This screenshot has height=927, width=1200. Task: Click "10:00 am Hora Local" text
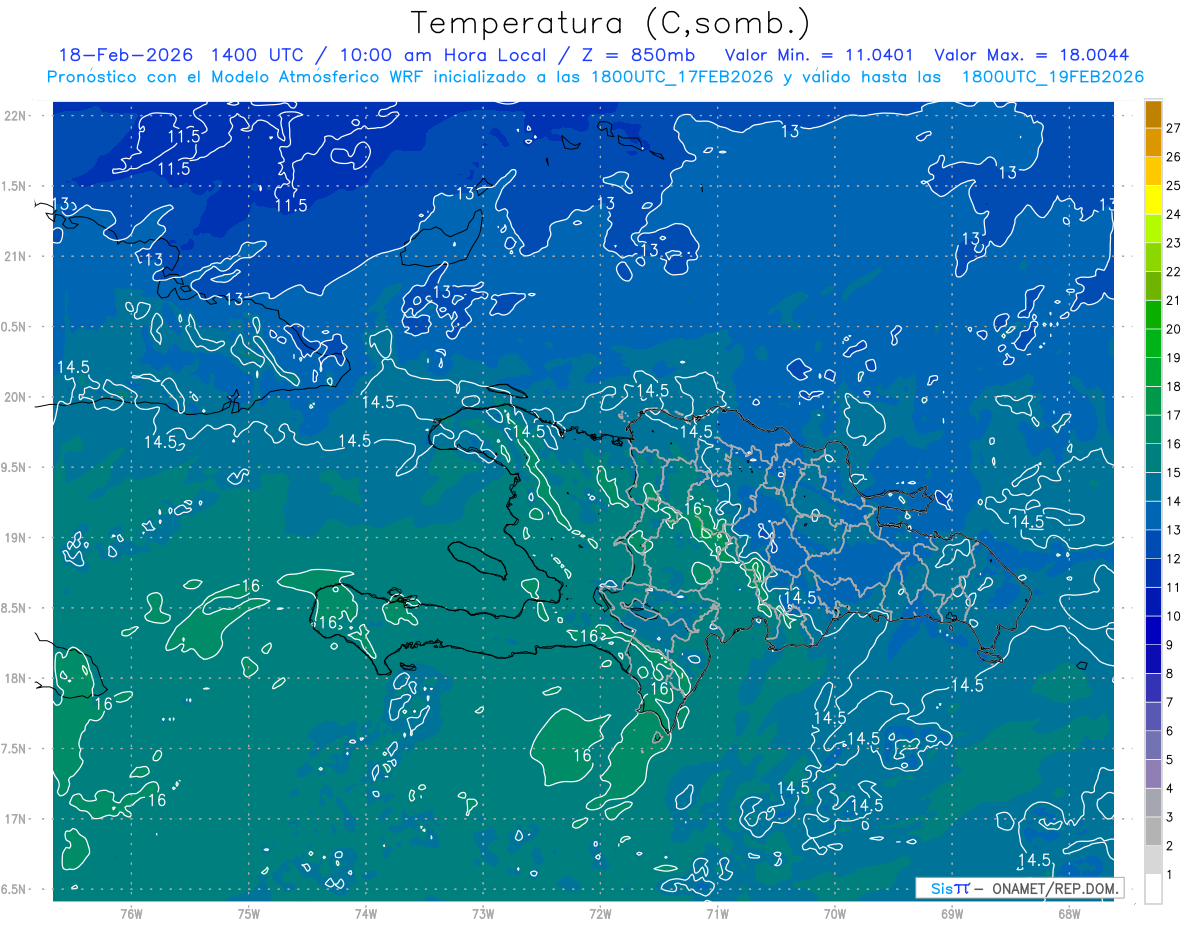pos(441,55)
